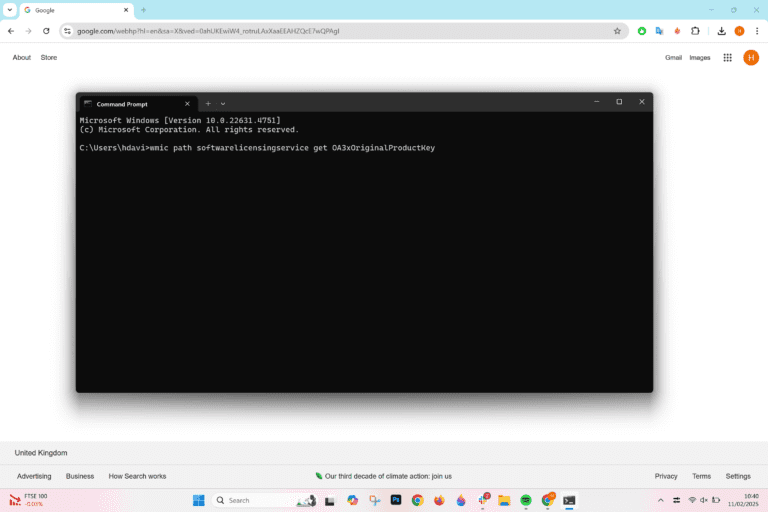Bookmark this page with the star icon
Image resolution: width=768 pixels, height=512 pixels.
[x=617, y=31]
